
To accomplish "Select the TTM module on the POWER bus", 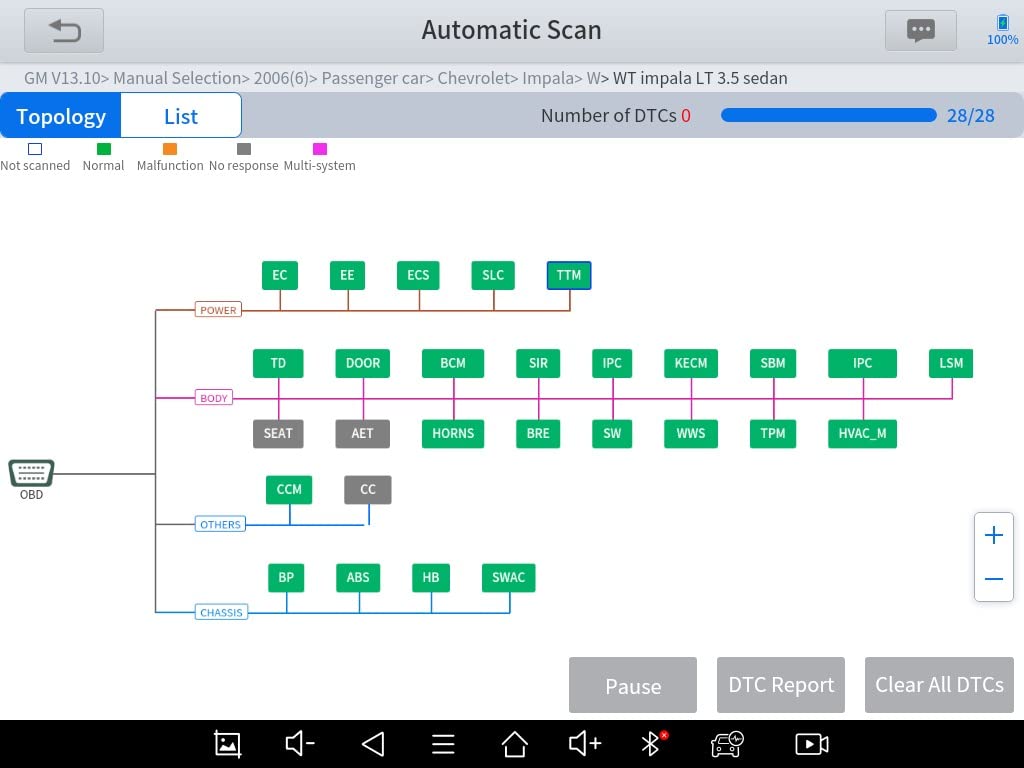I will [x=568, y=274].
